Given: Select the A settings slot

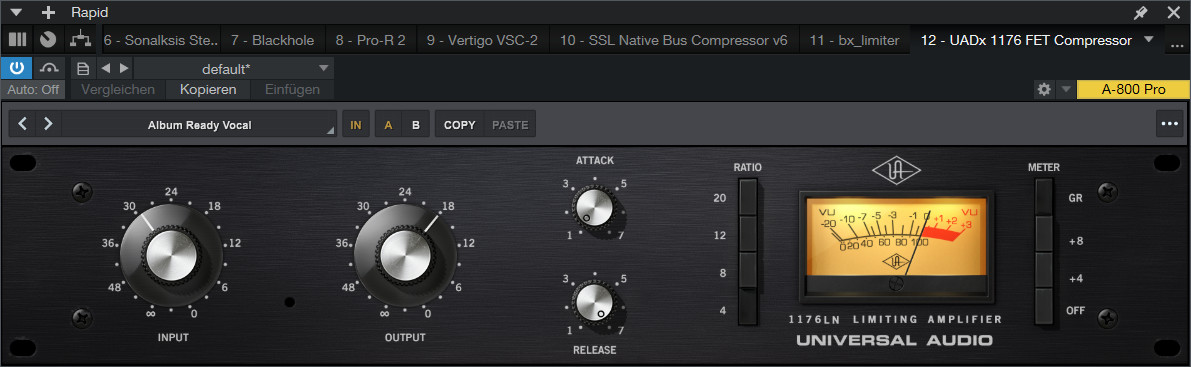Looking at the screenshot, I should (x=388, y=125).
